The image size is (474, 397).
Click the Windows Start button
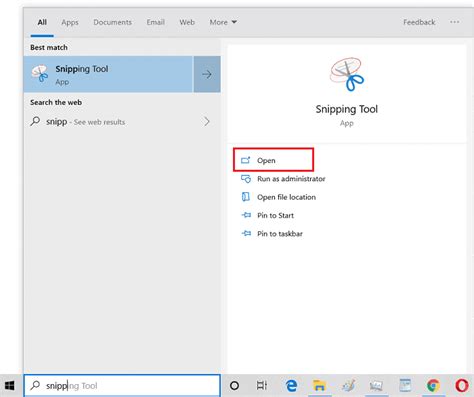(x=10, y=386)
